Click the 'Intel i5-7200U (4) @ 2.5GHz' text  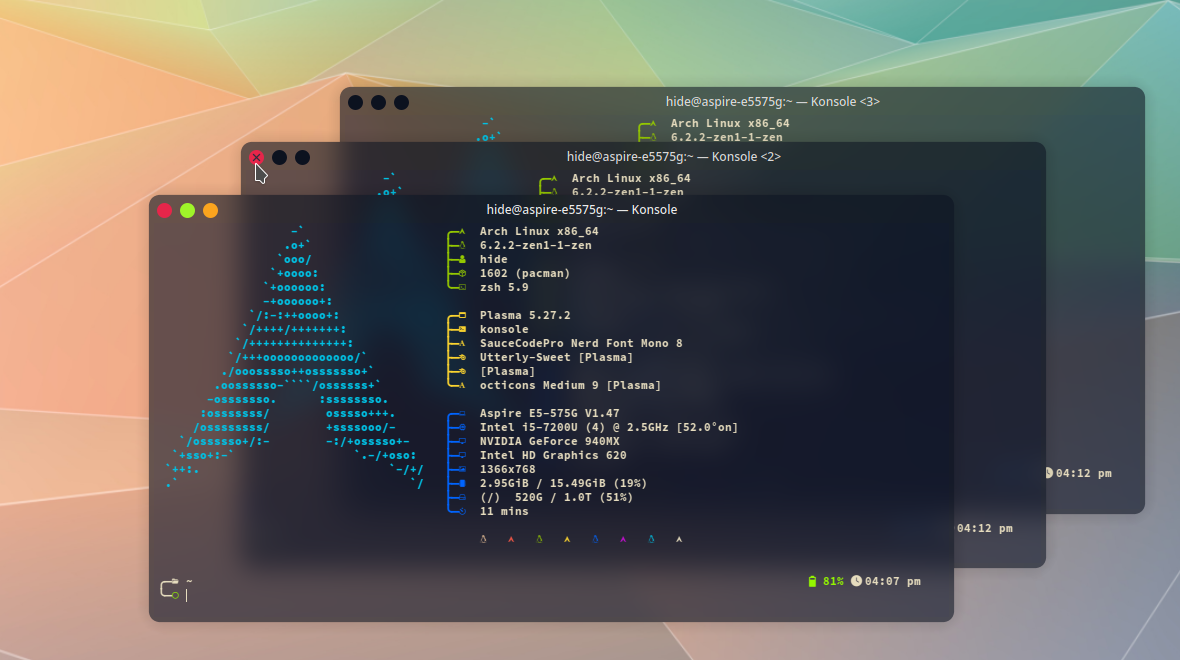tap(574, 427)
